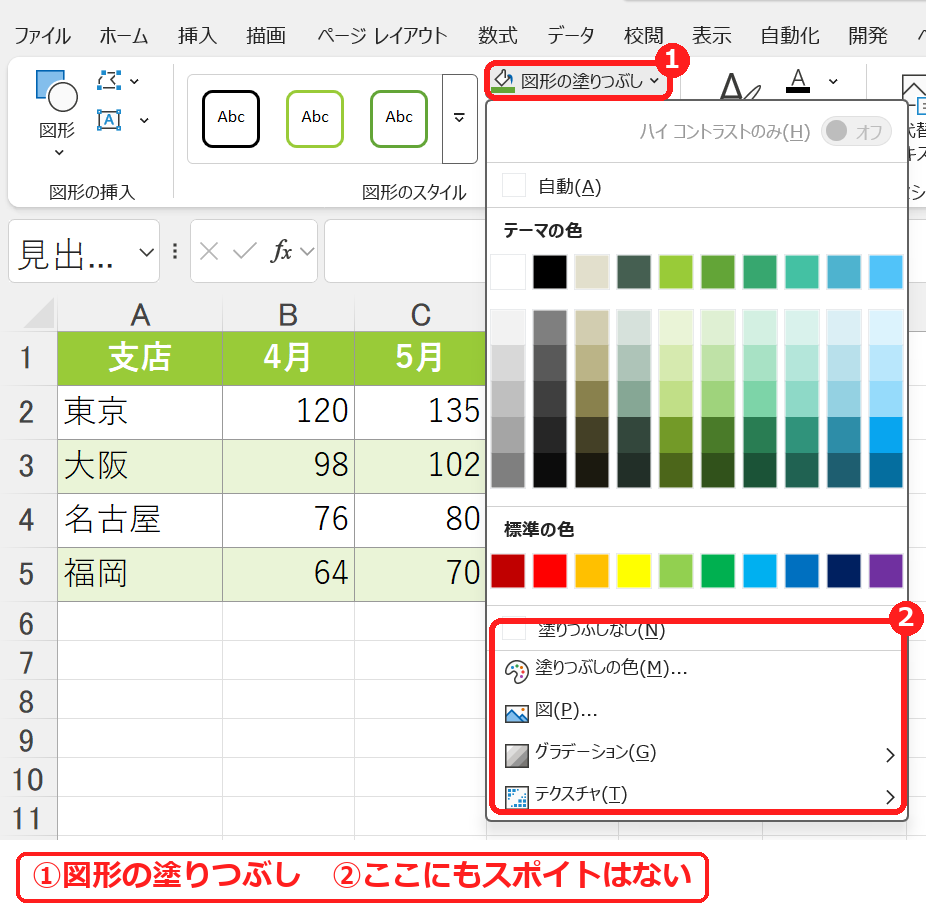The width and height of the screenshot is (926, 910).
Task: Apply the light green Abc shape style
Action: point(315,118)
